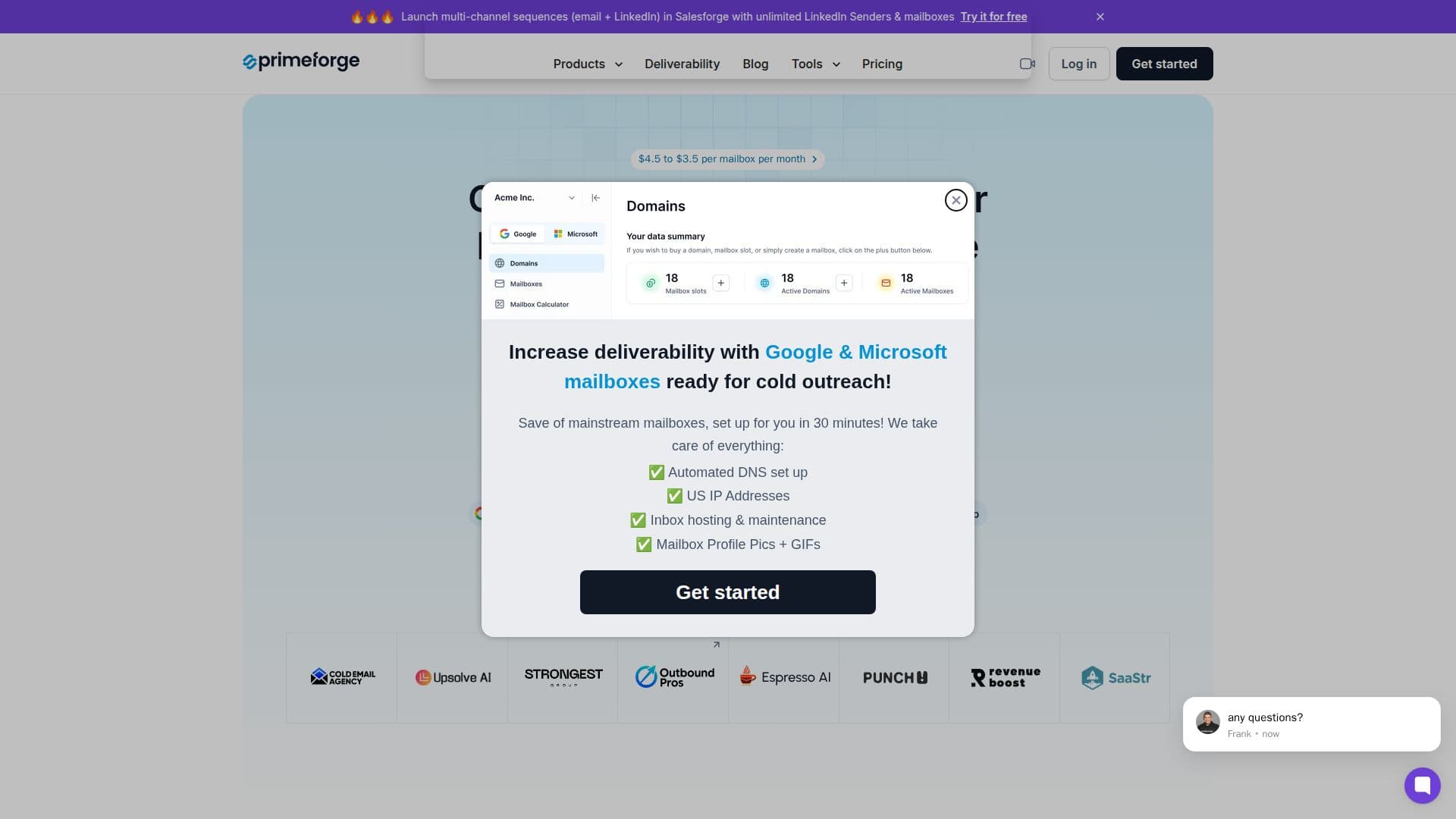Dismiss the purple announcement banner
Screen dimensions: 1456x819
coord(1100,17)
